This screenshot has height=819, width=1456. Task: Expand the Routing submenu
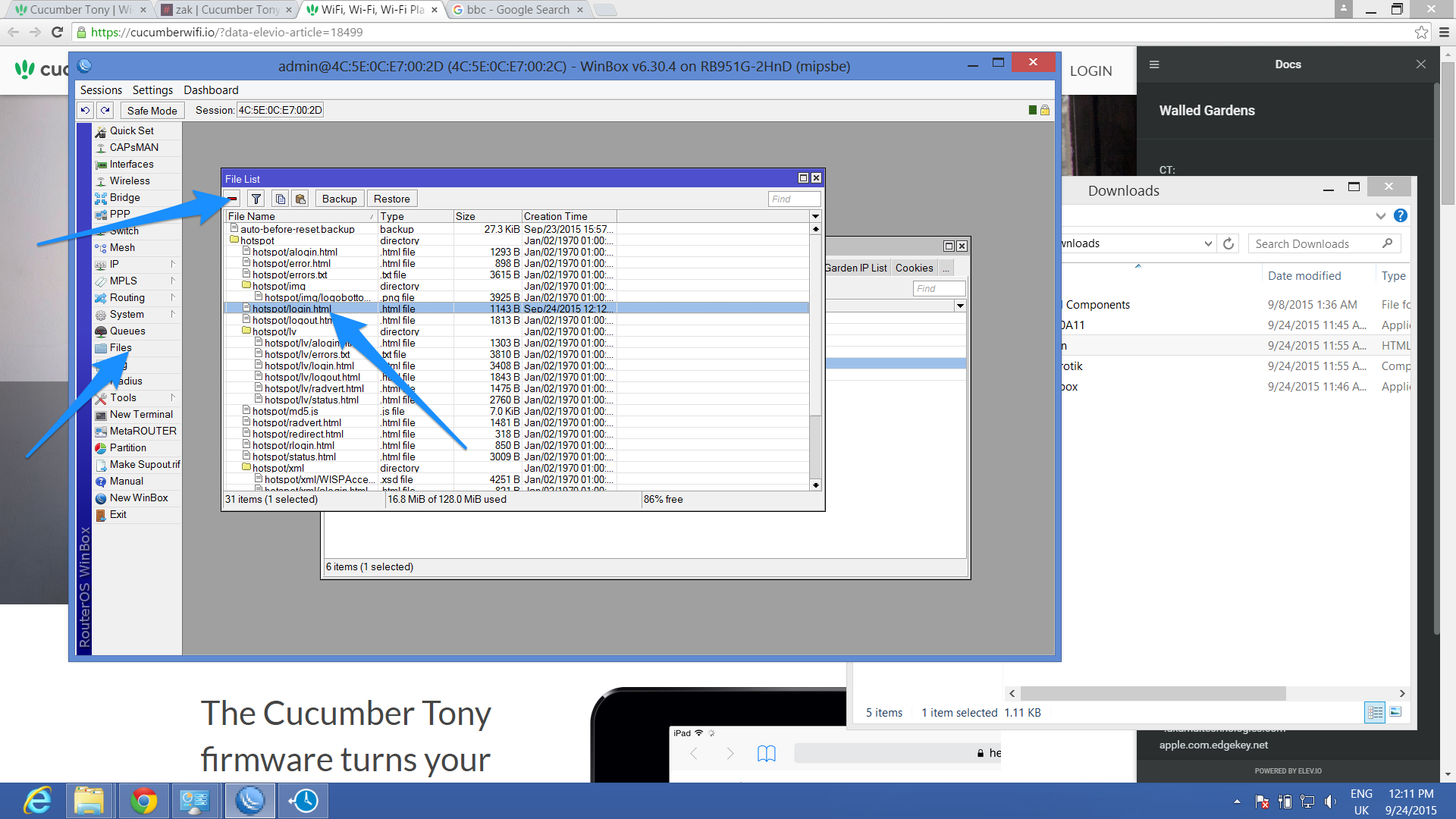[173, 297]
